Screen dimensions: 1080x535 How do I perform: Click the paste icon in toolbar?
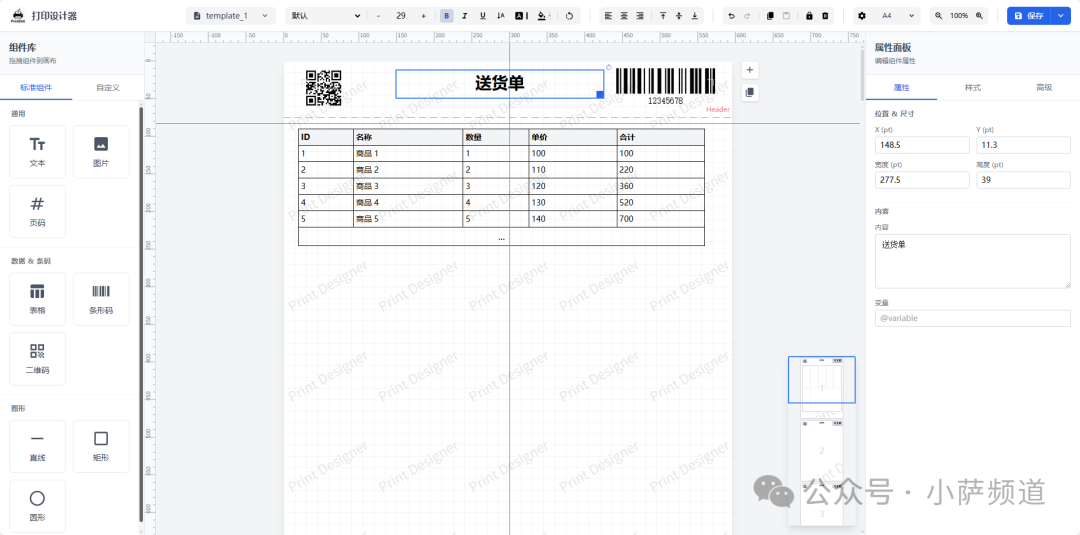tap(787, 16)
